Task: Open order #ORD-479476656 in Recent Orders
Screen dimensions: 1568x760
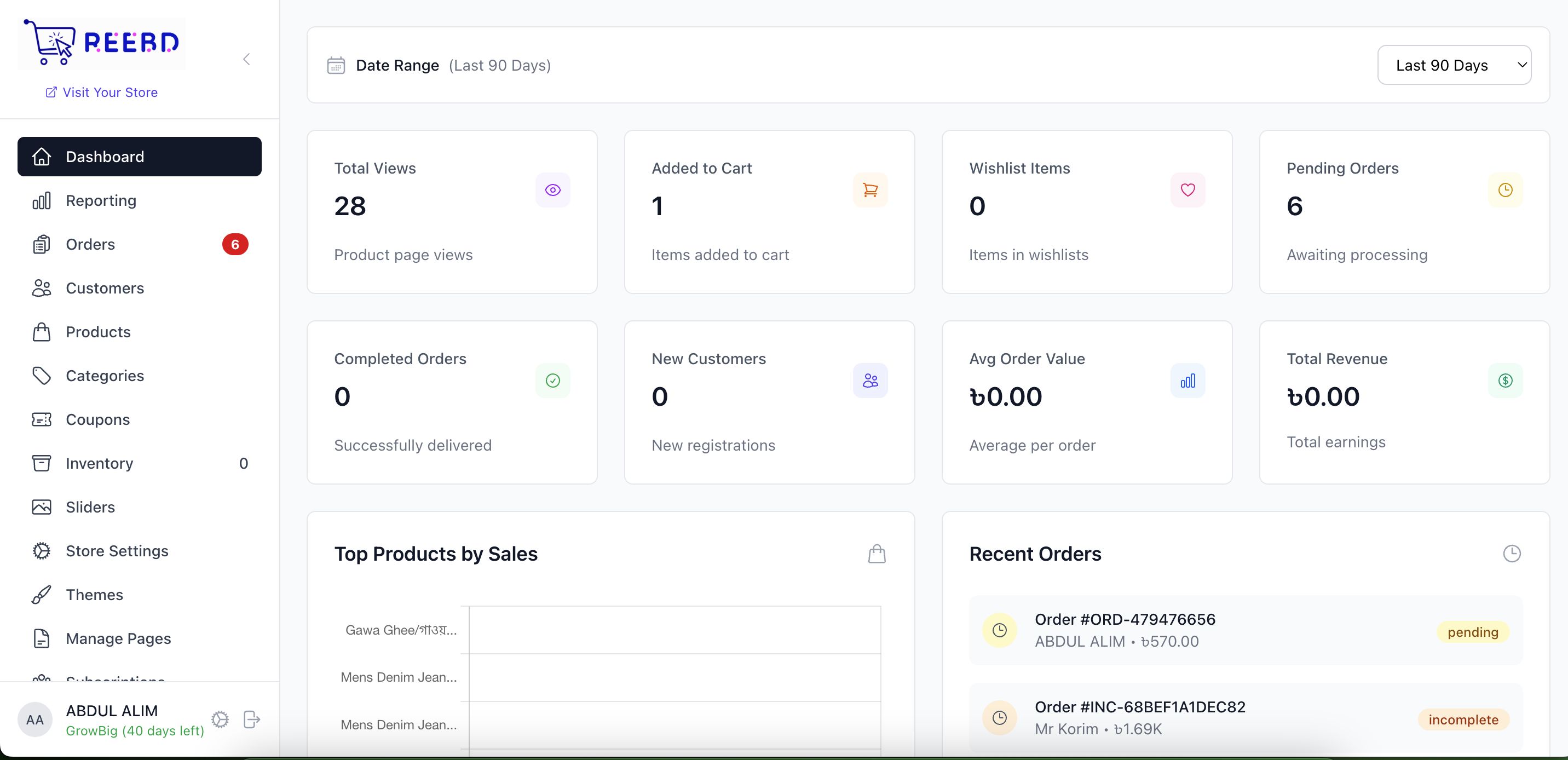Action: (x=1124, y=619)
